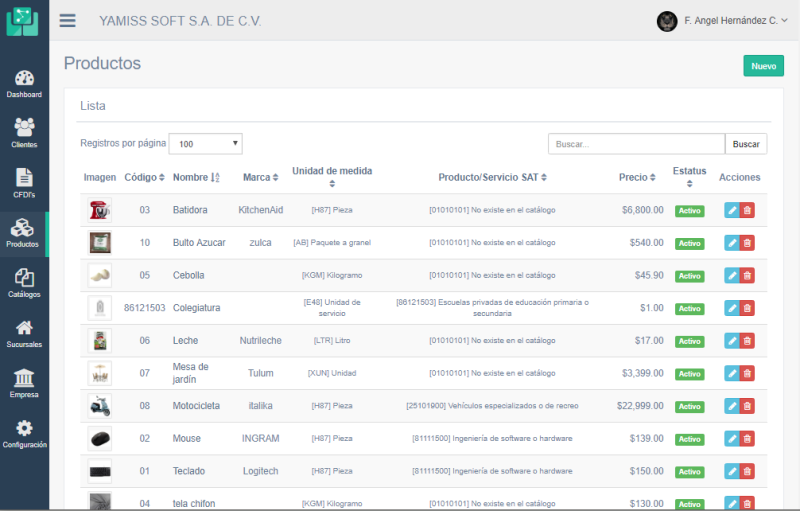800x511 pixels.
Task: Sort the table by Precio column
Action: [636, 177]
